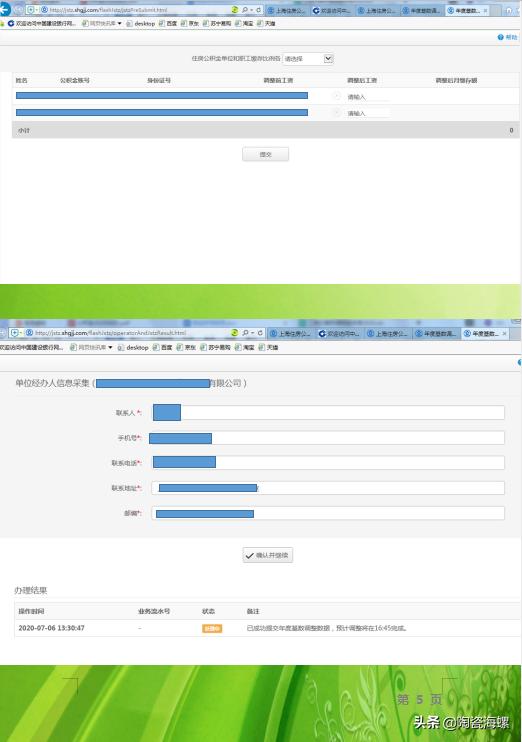This screenshot has height=742, width=522.
Task: Open 淘宝 favorite in salary-table browser
Action: coord(244,23)
